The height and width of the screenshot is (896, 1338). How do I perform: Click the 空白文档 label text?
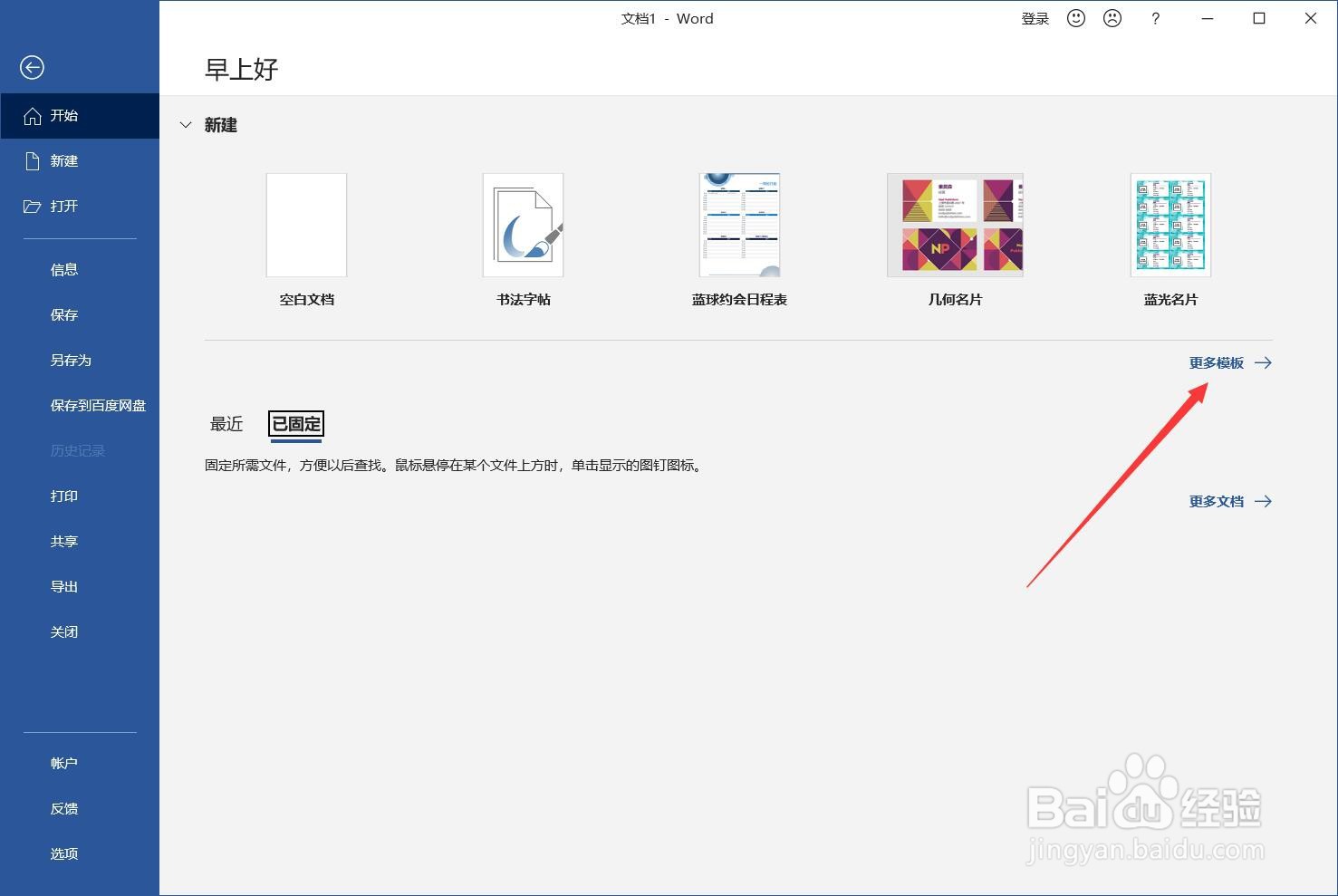tap(306, 300)
